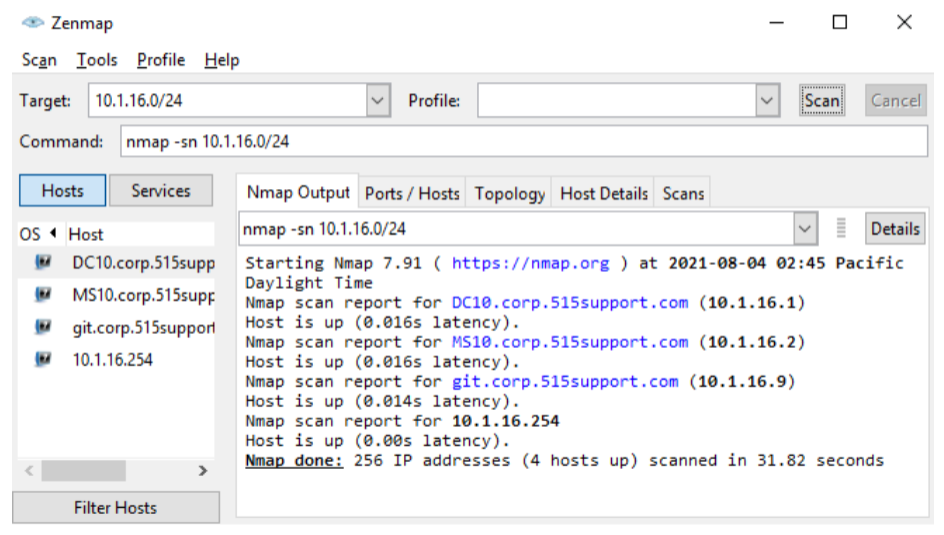This screenshot has height=535, width=944.
Task: Switch to the Nmap Output tab
Action: point(298,193)
